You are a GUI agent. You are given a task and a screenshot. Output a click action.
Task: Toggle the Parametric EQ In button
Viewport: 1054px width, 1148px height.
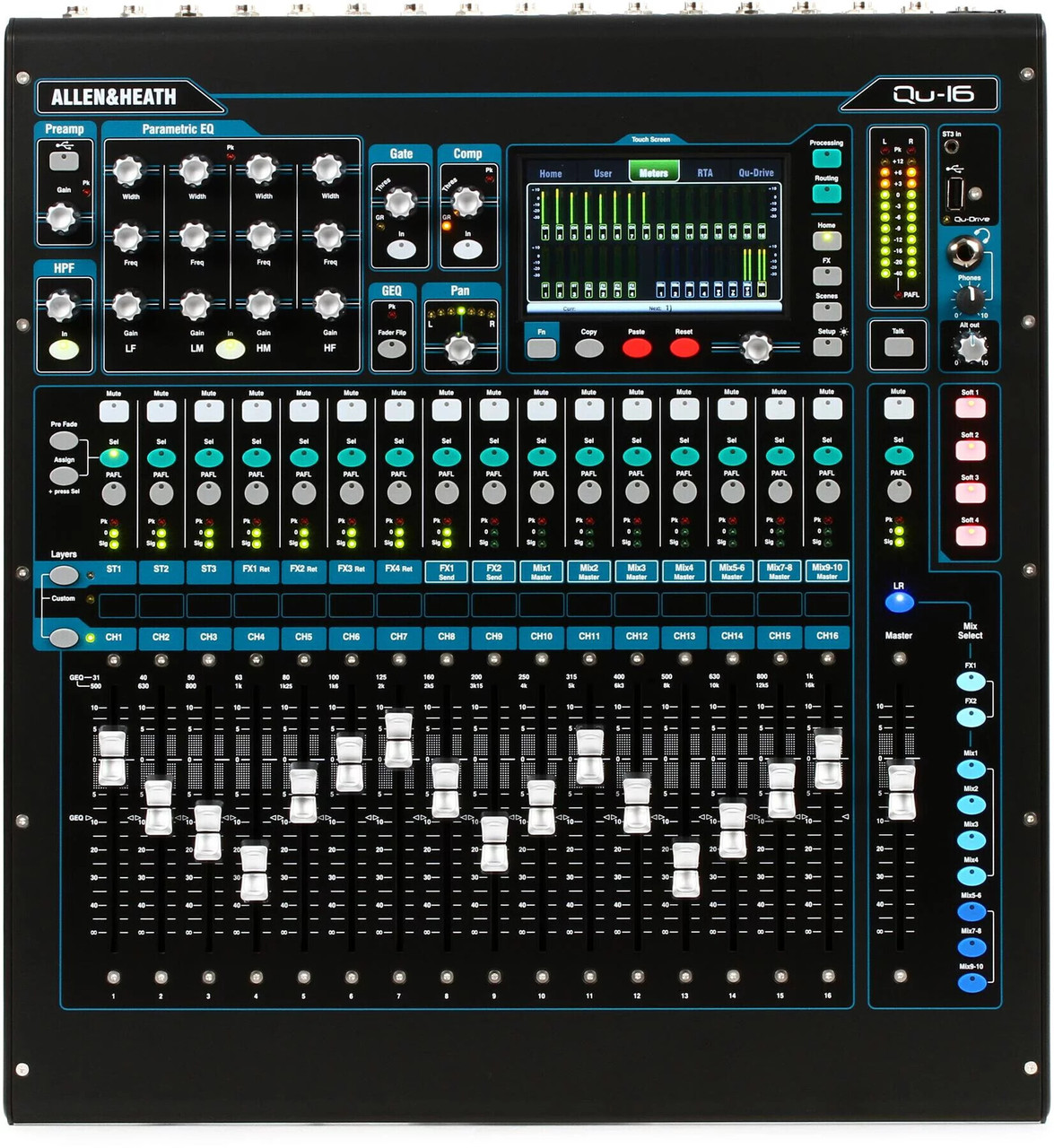coord(231,350)
